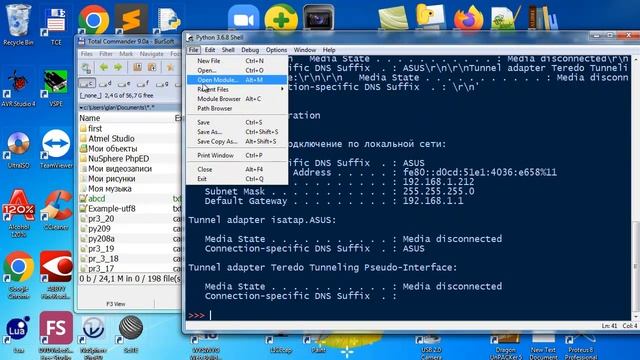The height and width of the screenshot is (360, 640).
Task: Open the FS DVDVideoSoft shortcut
Action: click(x=56, y=335)
